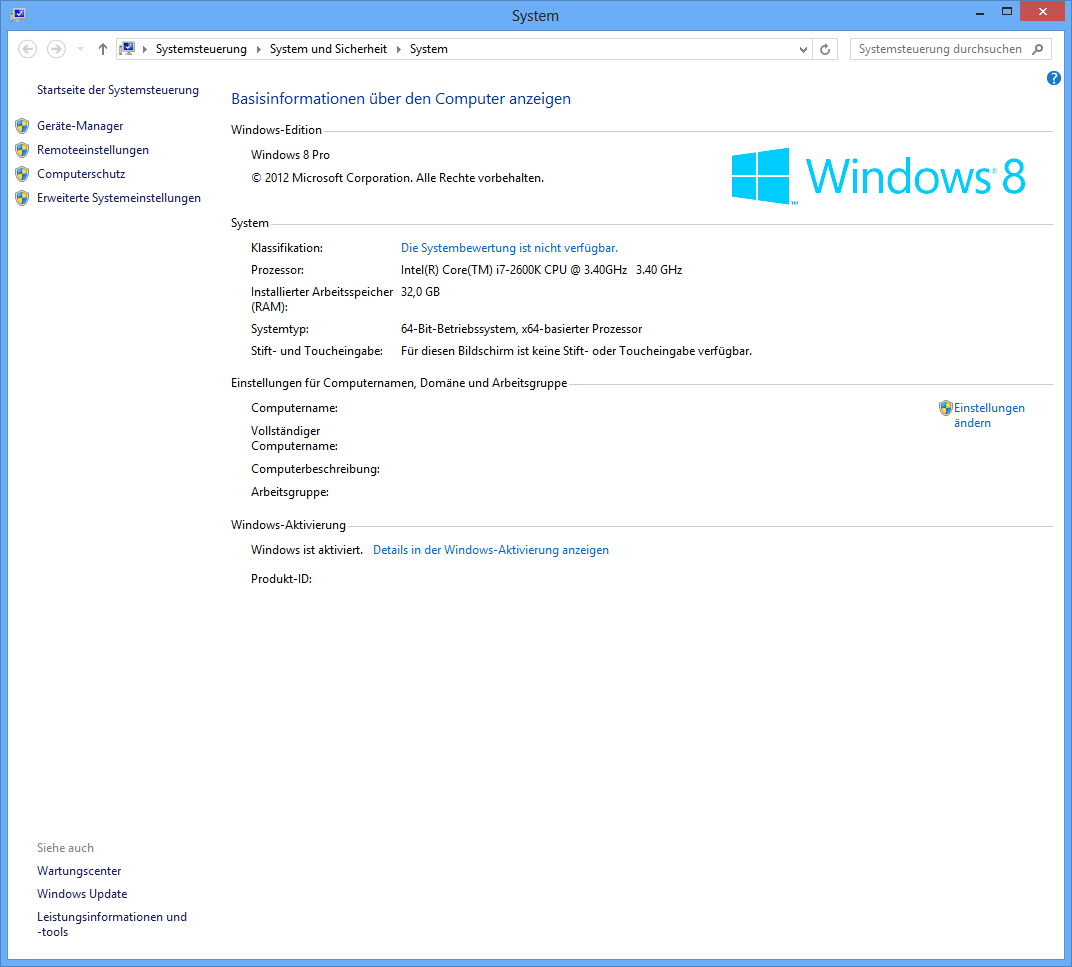
Task: Click 'Produkt-ID:' label
Action: click(x=282, y=579)
